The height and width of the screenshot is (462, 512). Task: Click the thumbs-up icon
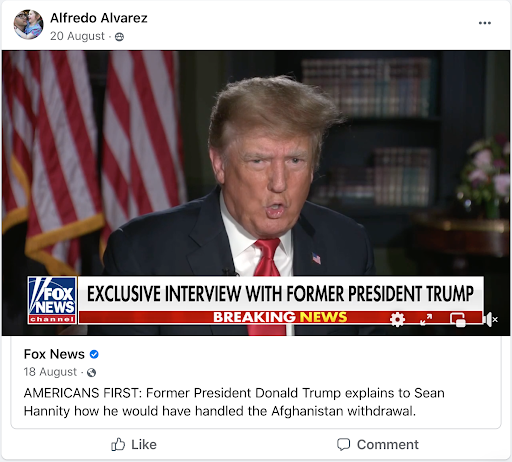tap(118, 445)
